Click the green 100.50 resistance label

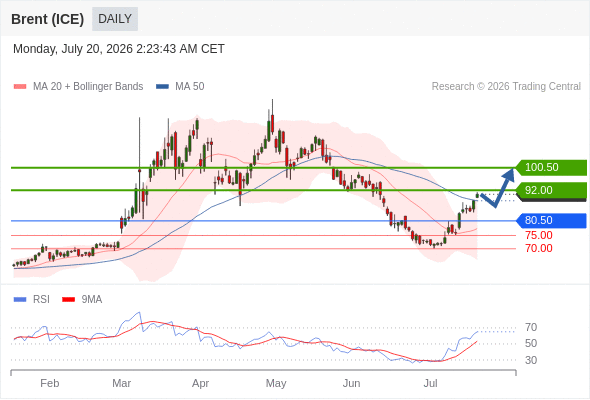550,167
